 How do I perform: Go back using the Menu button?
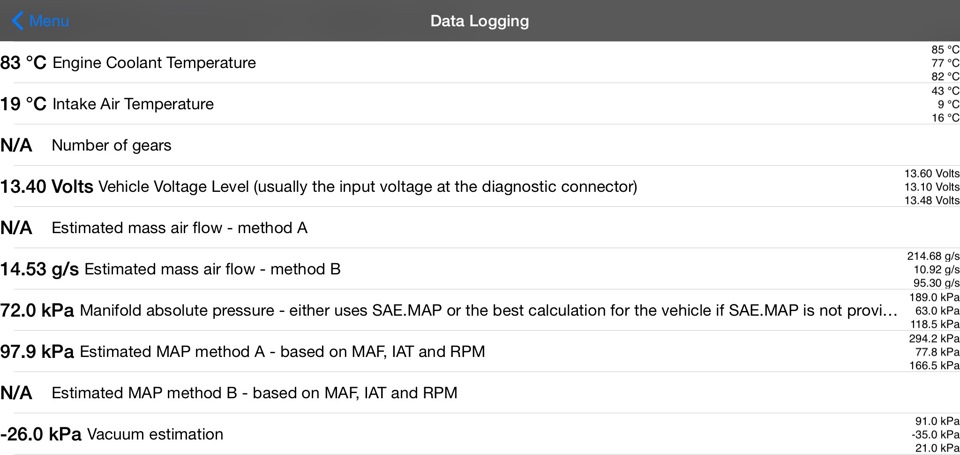point(49,21)
